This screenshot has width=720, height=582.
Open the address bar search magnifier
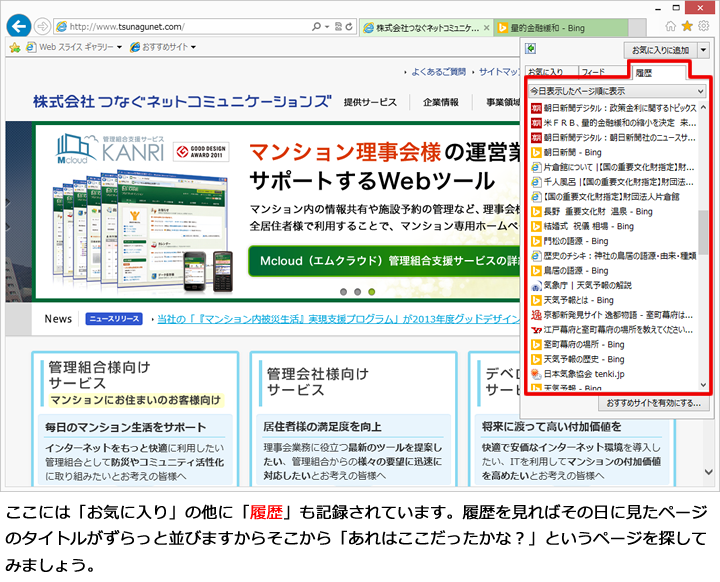pyautogui.click(x=316, y=27)
